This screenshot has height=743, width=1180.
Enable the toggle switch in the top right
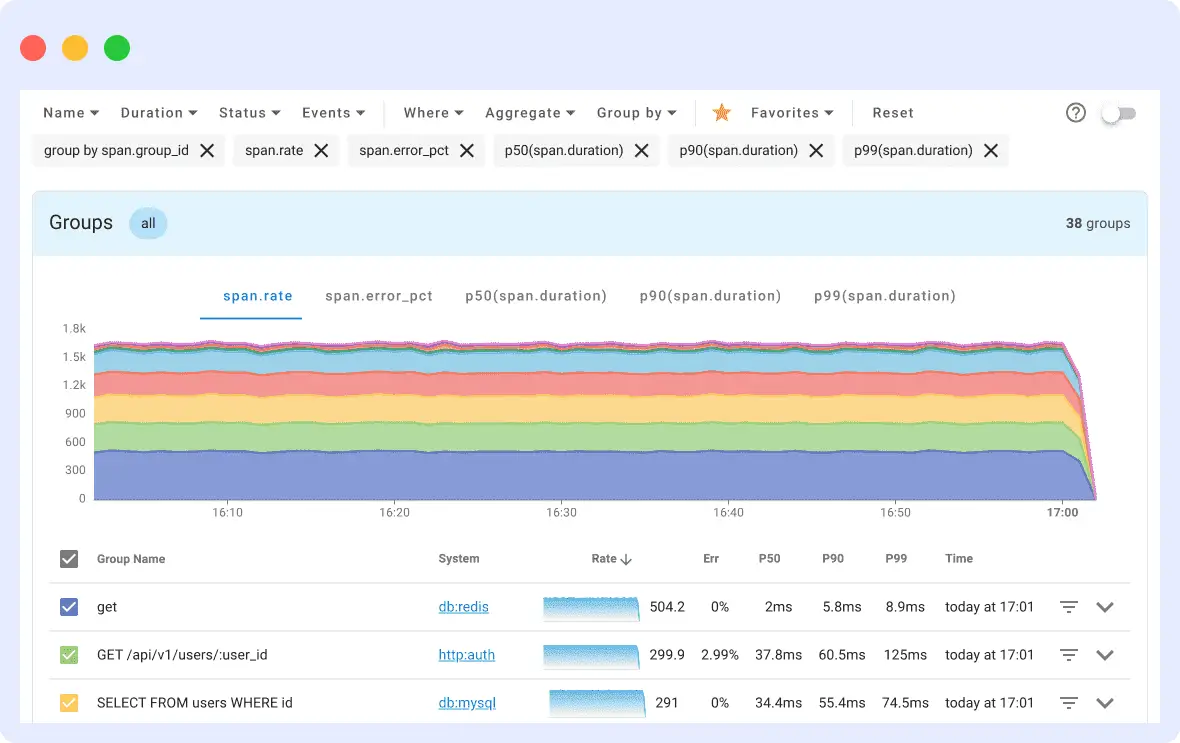tap(1118, 114)
